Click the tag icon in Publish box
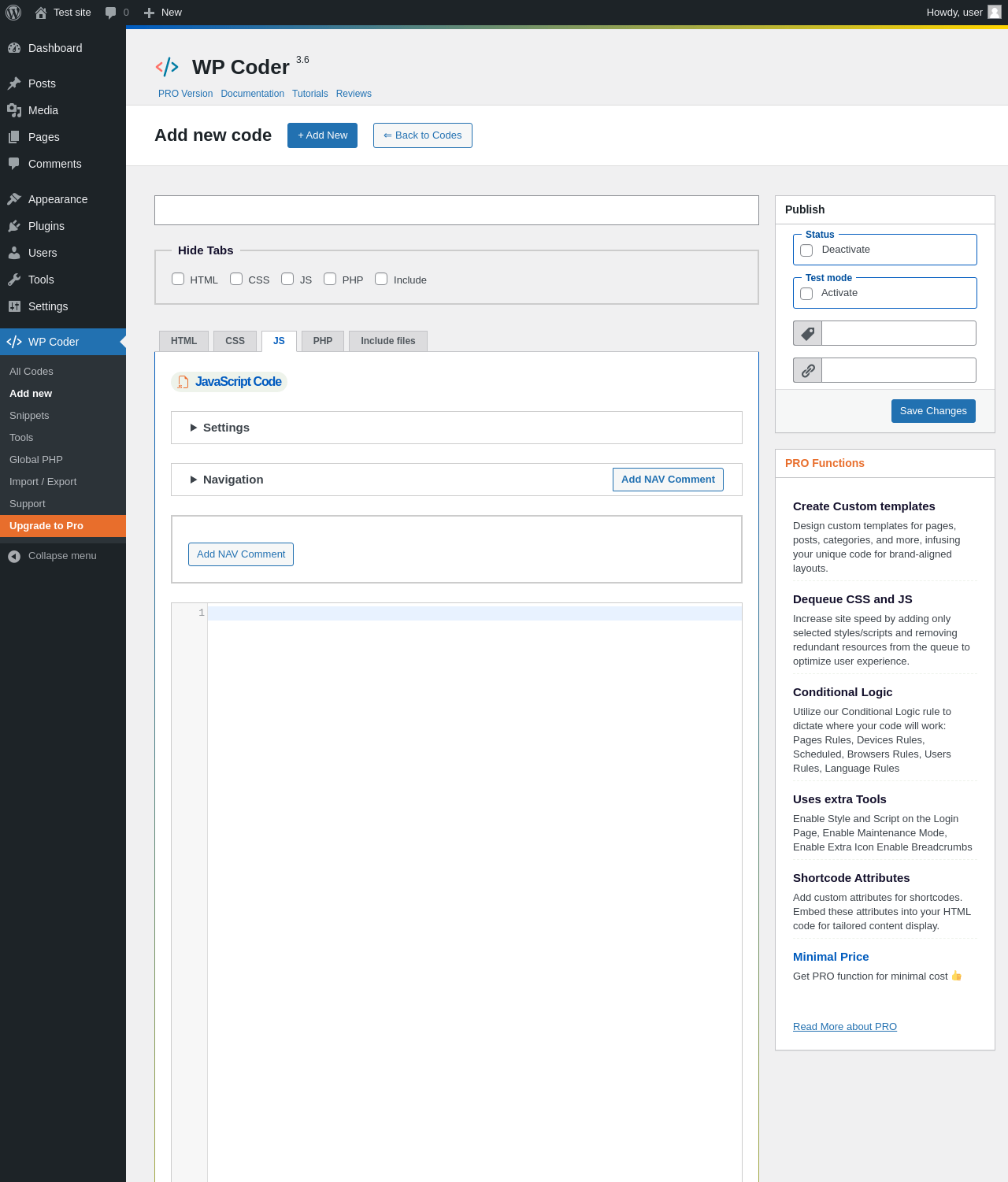The image size is (1008, 1182). click(x=808, y=333)
